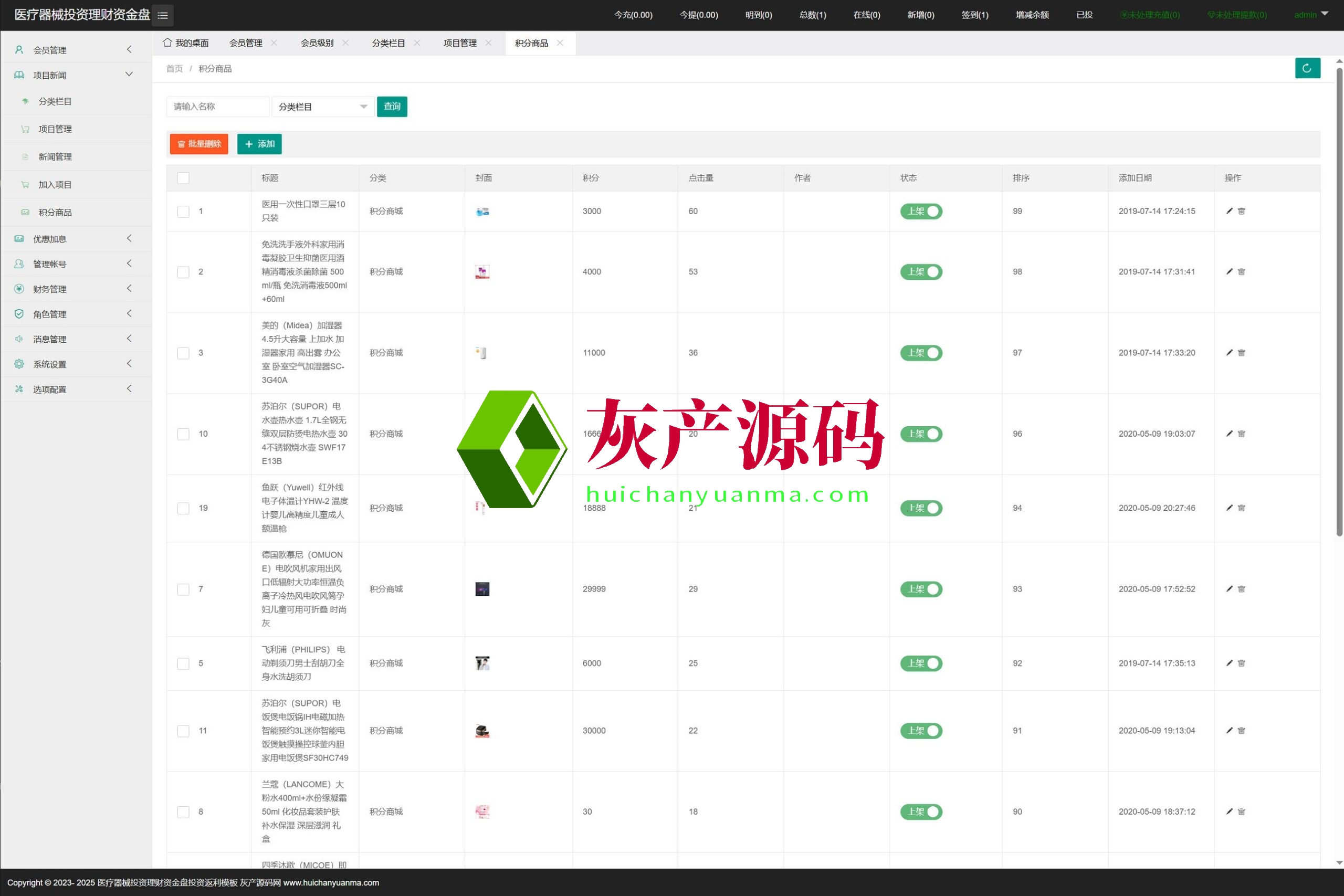Click the 批量删除 button
This screenshot has width=1344, height=896.
(199, 144)
